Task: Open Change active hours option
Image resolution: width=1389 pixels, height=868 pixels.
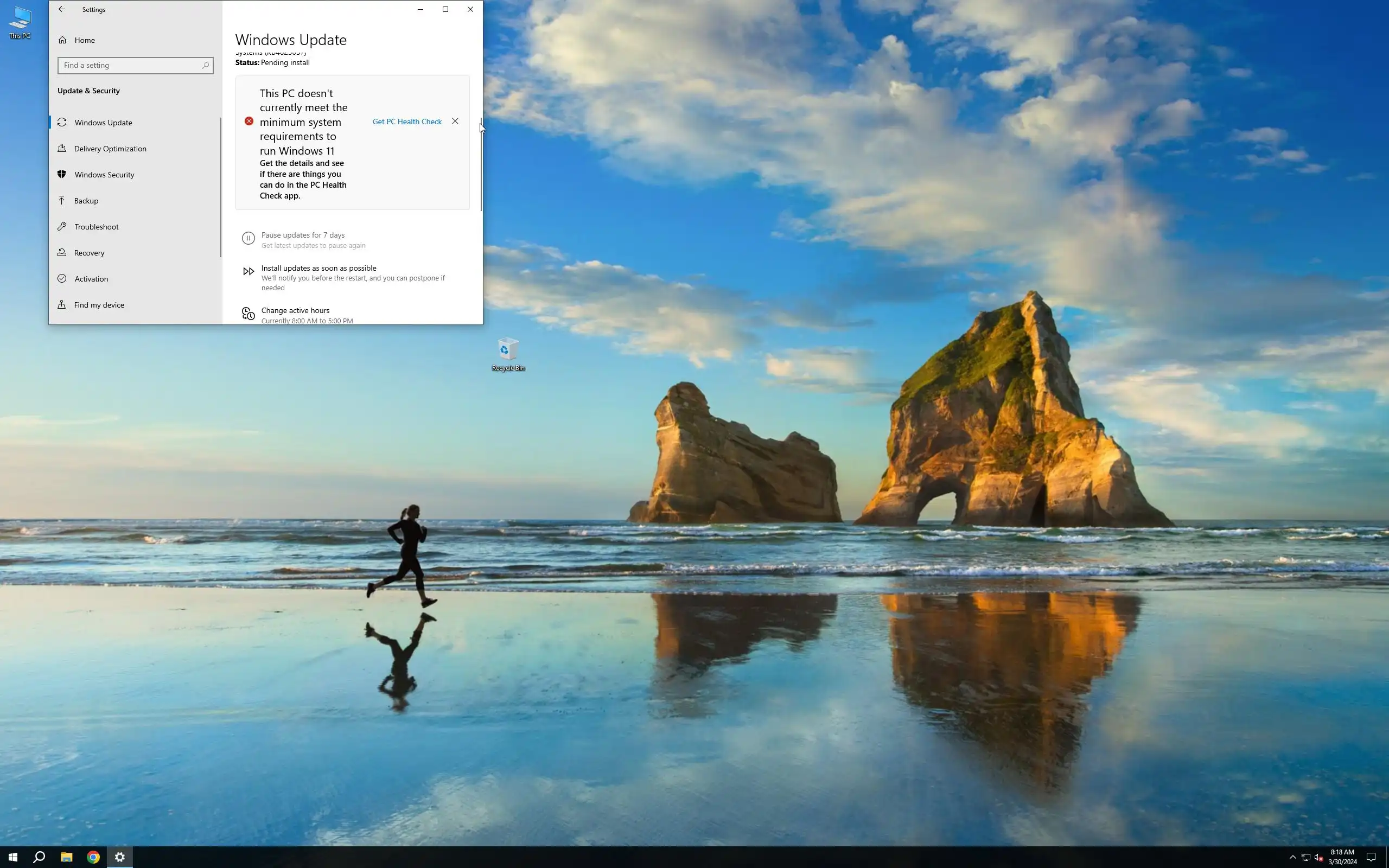Action: click(x=295, y=310)
